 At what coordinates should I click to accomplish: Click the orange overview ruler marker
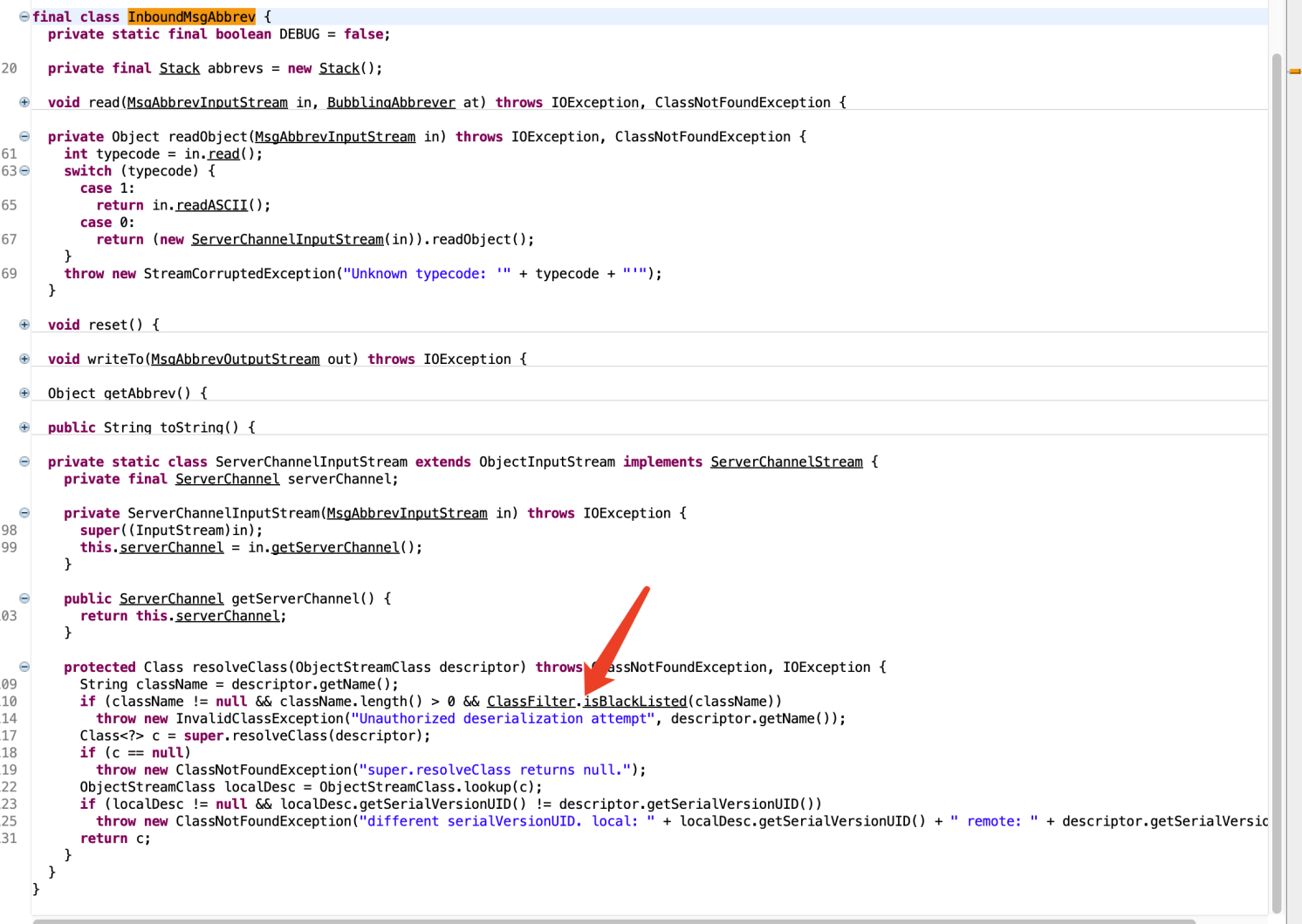[1295, 72]
